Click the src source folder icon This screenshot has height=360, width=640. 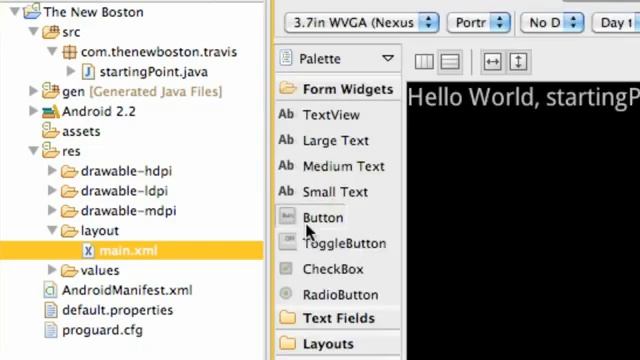tap(51, 31)
